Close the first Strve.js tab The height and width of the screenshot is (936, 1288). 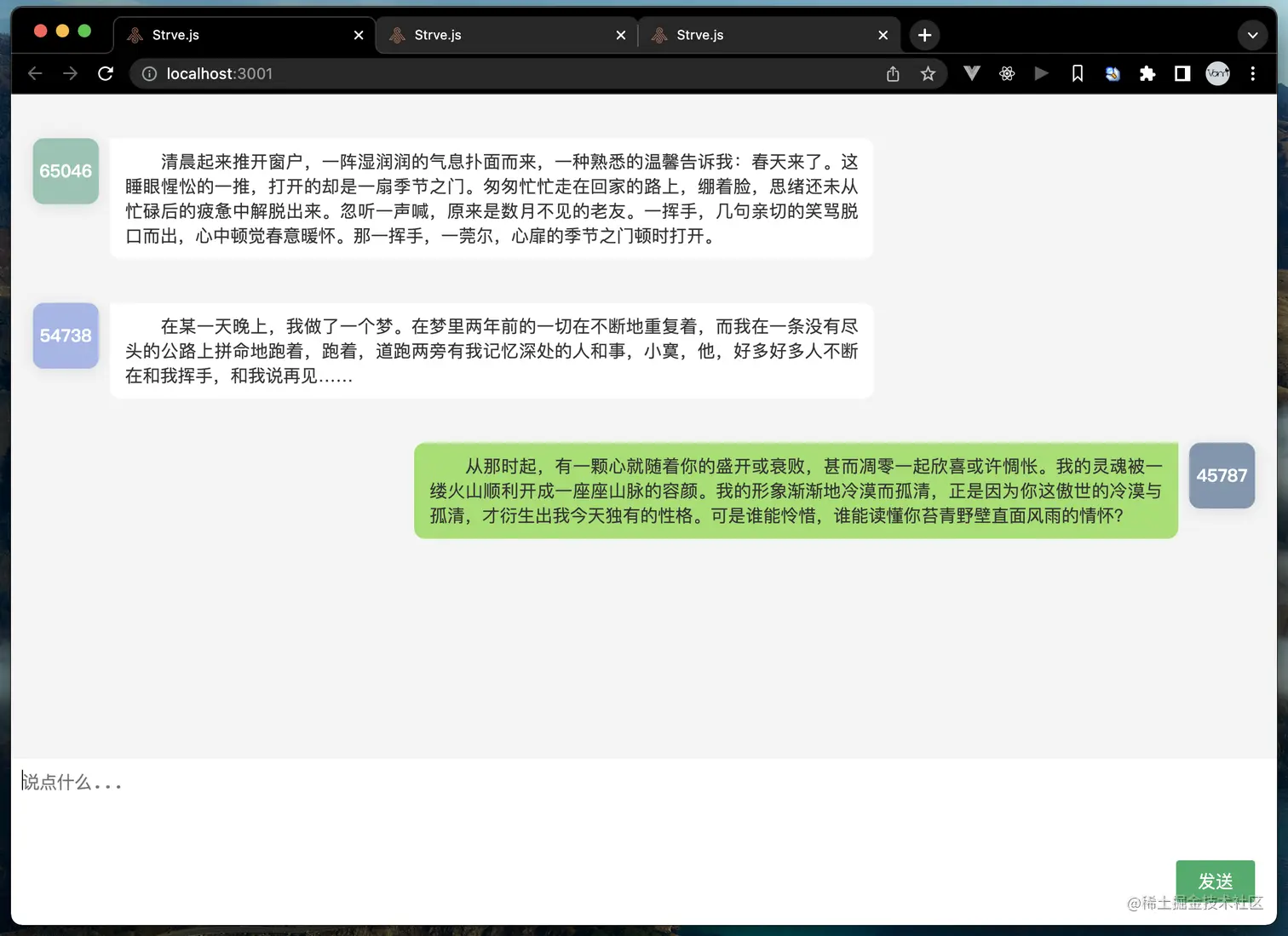(359, 35)
